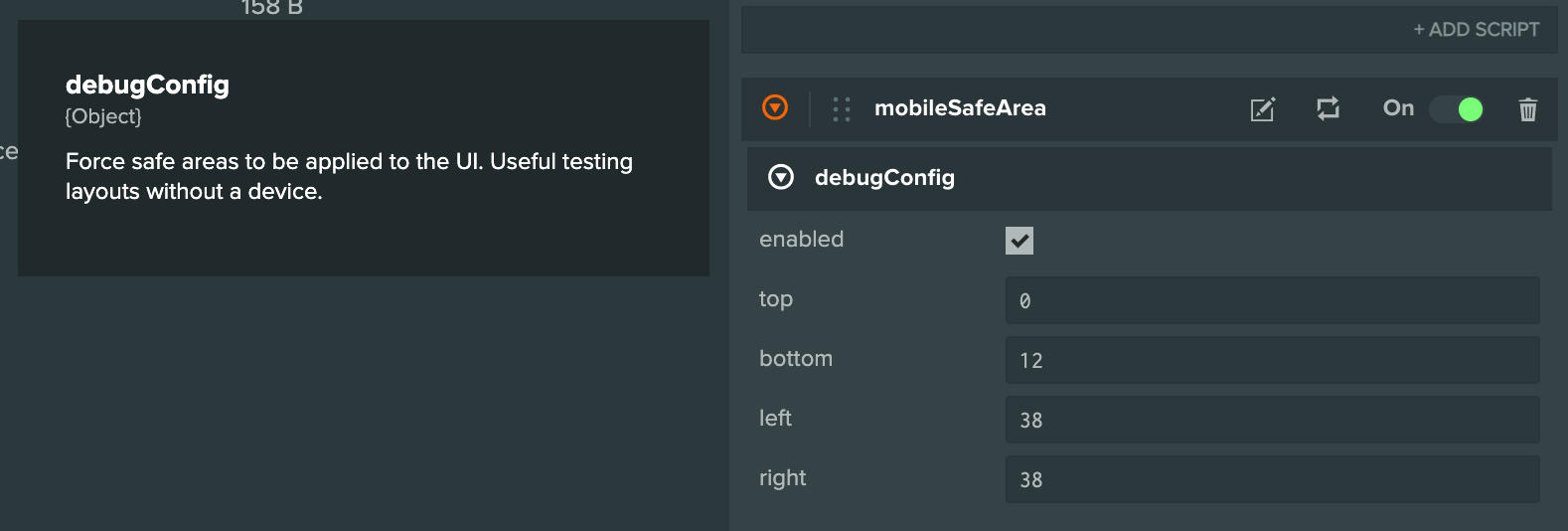This screenshot has height=531, width=1568.
Task: Click the On label beside the switch
Action: tap(1398, 108)
